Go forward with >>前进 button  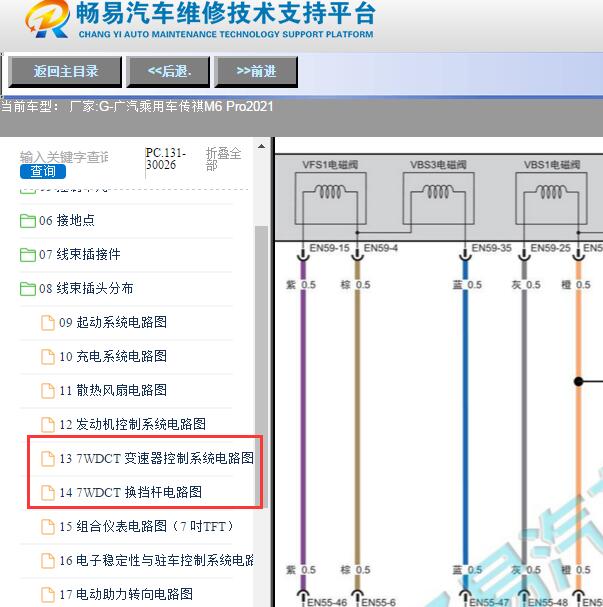[x=256, y=71]
